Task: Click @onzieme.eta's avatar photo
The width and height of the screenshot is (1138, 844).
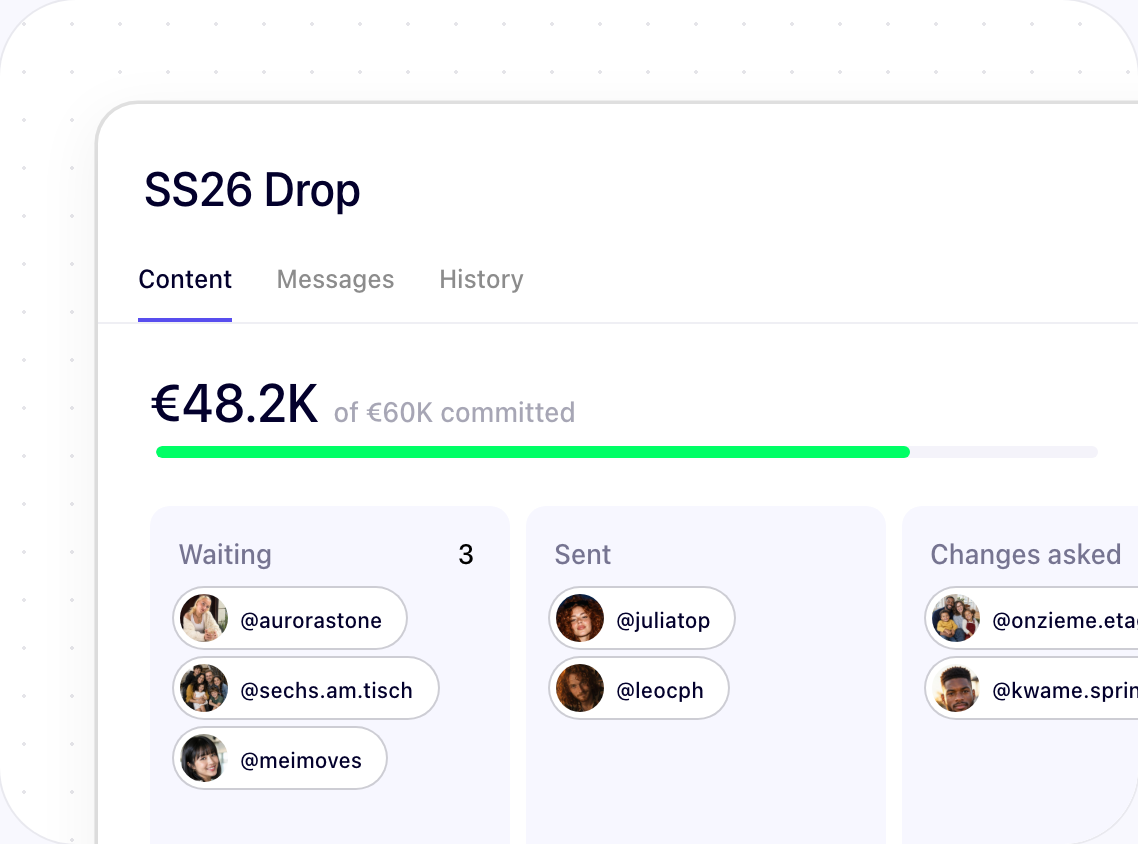Action: 956,618
